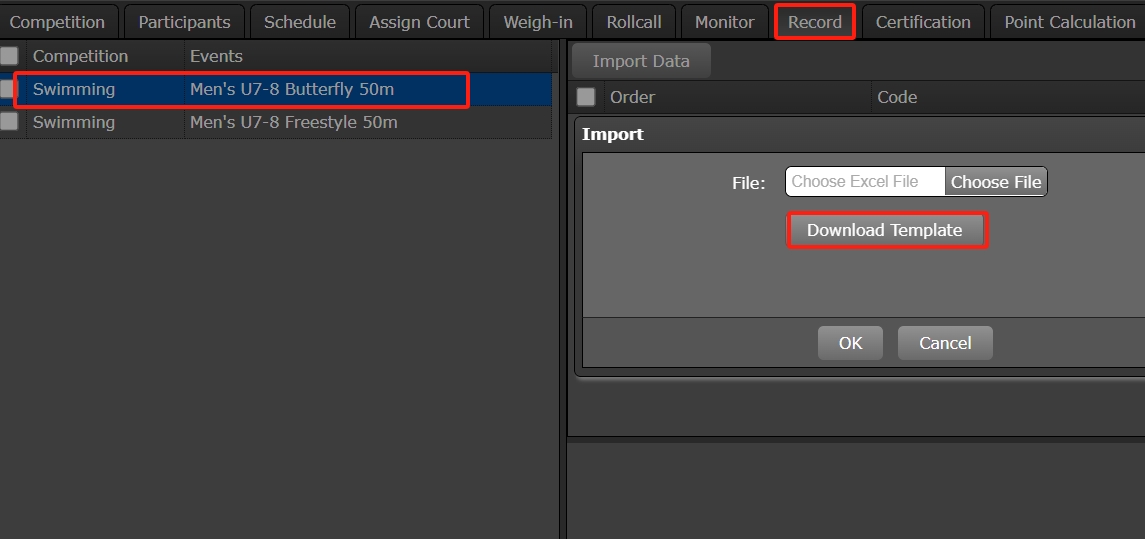Screen dimensions: 1145x539
Task: Click the Choose Excel File input field
Action: click(865, 181)
